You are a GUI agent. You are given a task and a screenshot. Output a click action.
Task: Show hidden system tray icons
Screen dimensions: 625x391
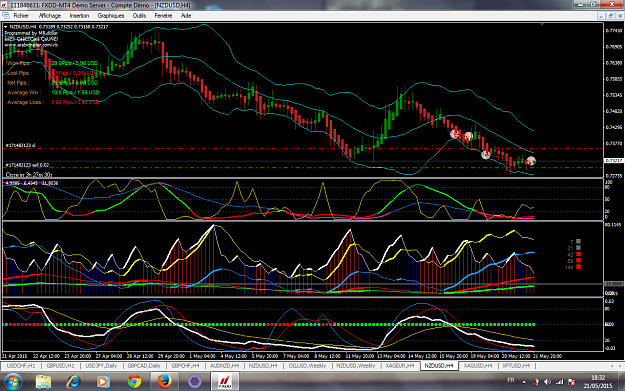pos(524,382)
